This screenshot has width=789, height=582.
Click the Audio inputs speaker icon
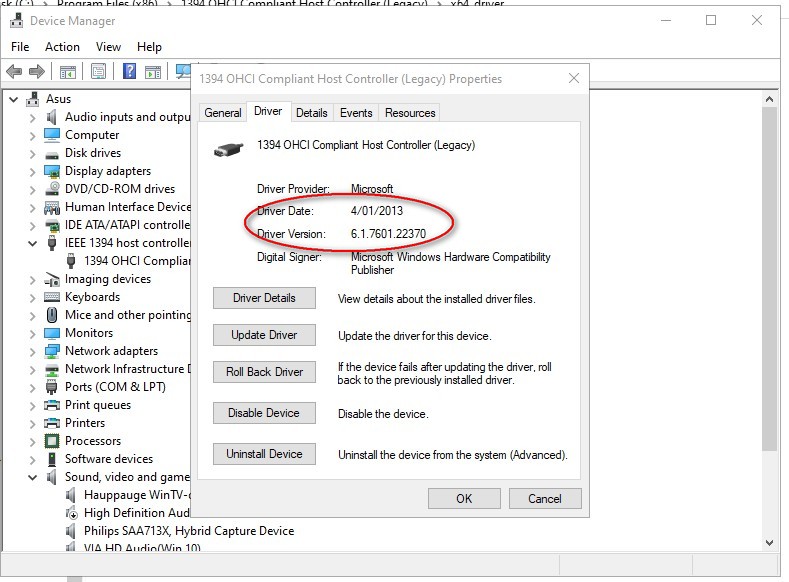51,117
